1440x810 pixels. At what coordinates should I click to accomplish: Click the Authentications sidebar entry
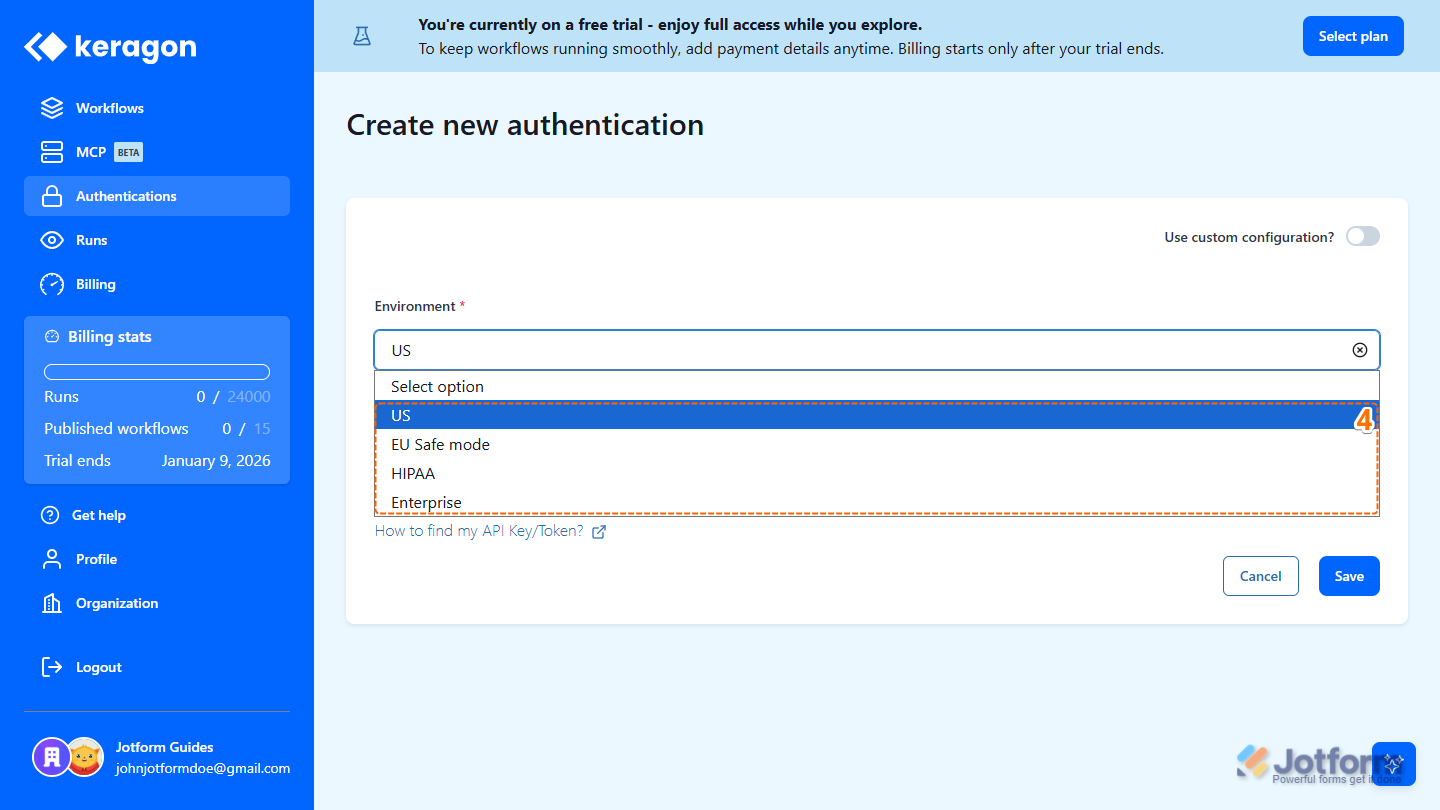pyautogui.click(x=126, y=195)
